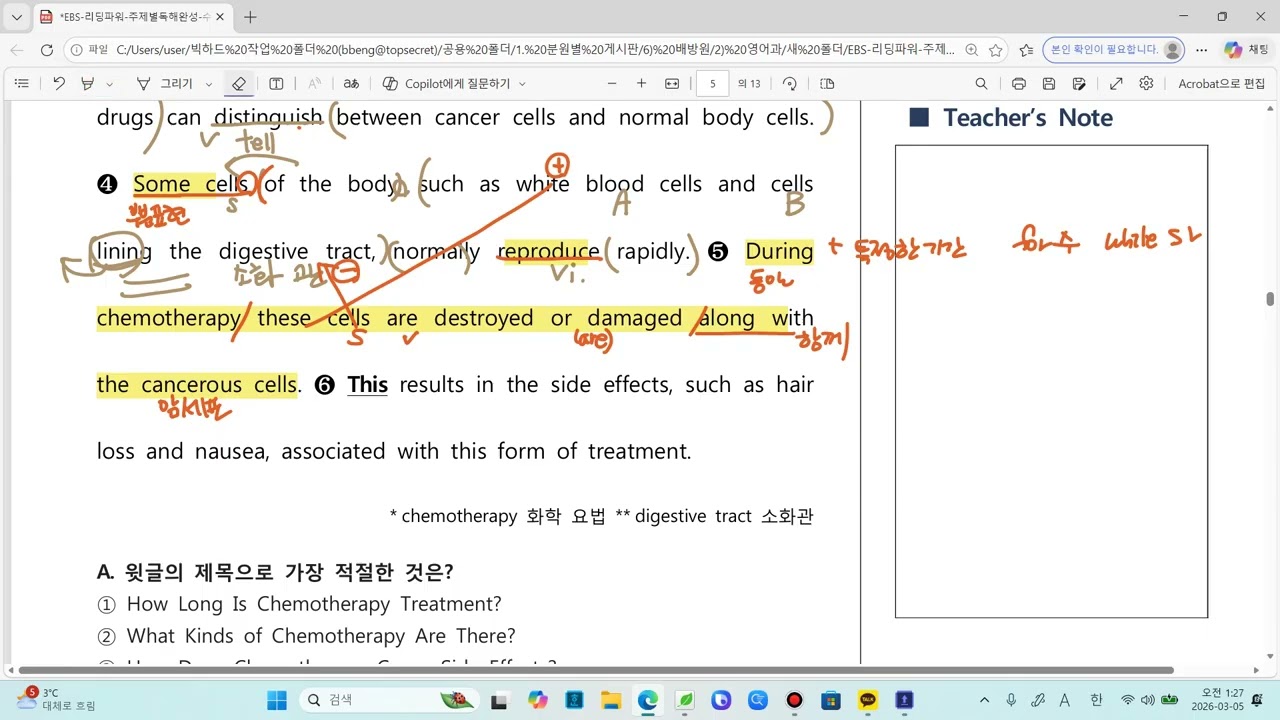1280x720 pixels.
Task: Open the favorites list icon
Action: [x=1026, y=50]
